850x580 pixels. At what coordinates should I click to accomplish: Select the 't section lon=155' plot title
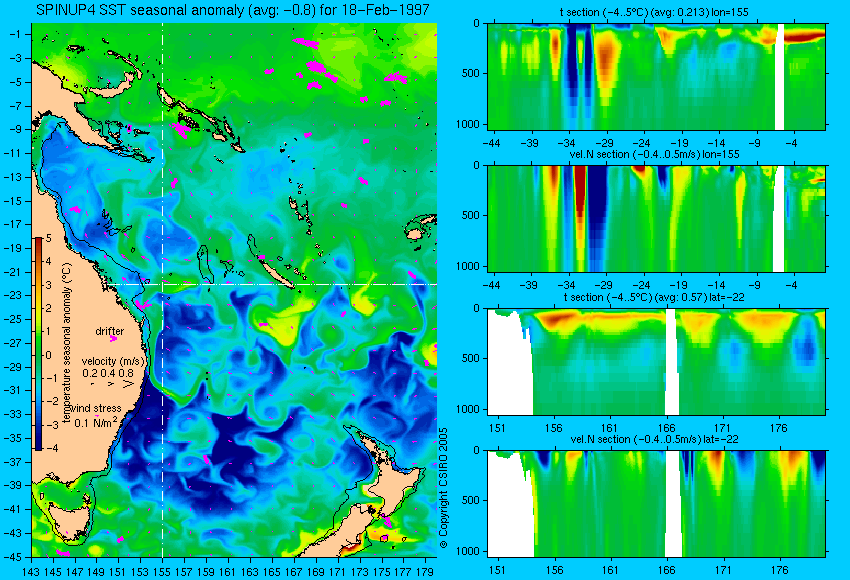pos(654,12)
